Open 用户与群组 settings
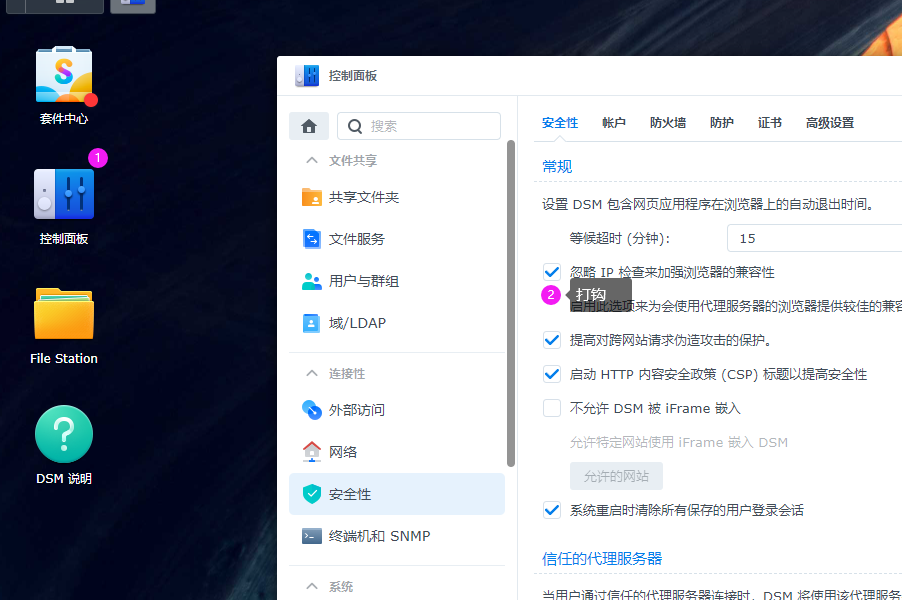The height and width of the screenshot is (600, 902). point(366,281)
